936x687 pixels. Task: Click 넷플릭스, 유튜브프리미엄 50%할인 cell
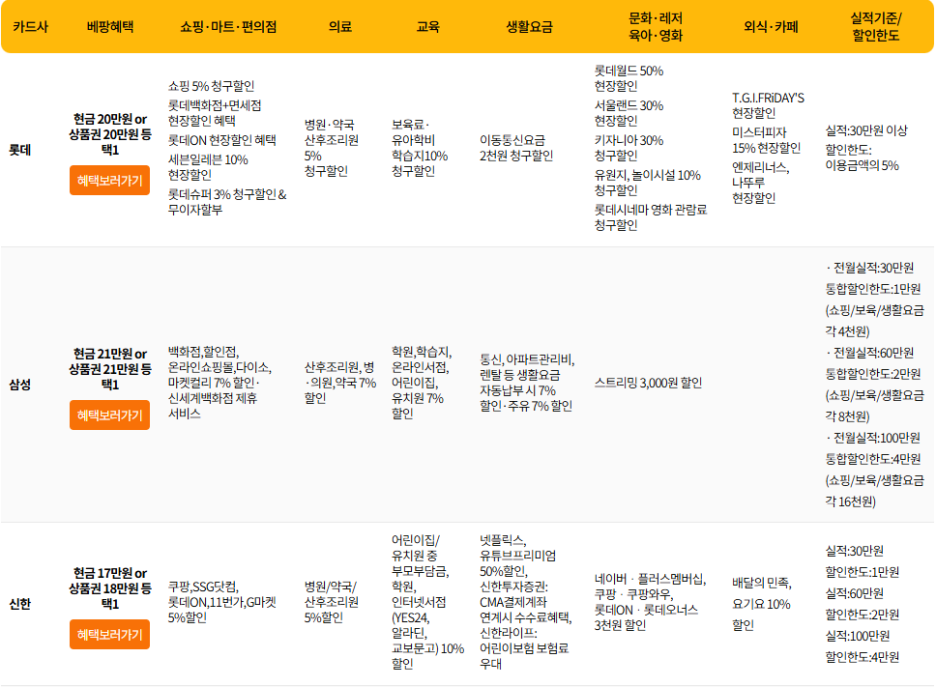coord(526,602)
